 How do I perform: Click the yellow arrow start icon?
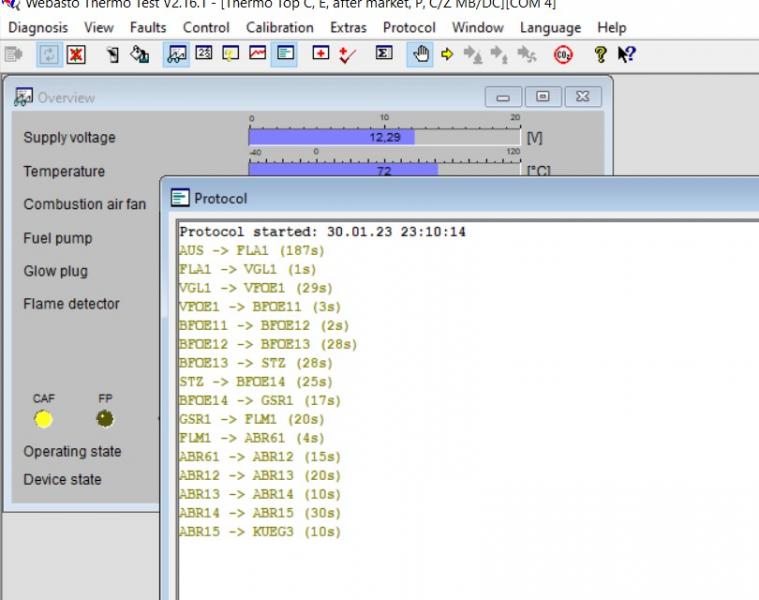click(447, 54)
